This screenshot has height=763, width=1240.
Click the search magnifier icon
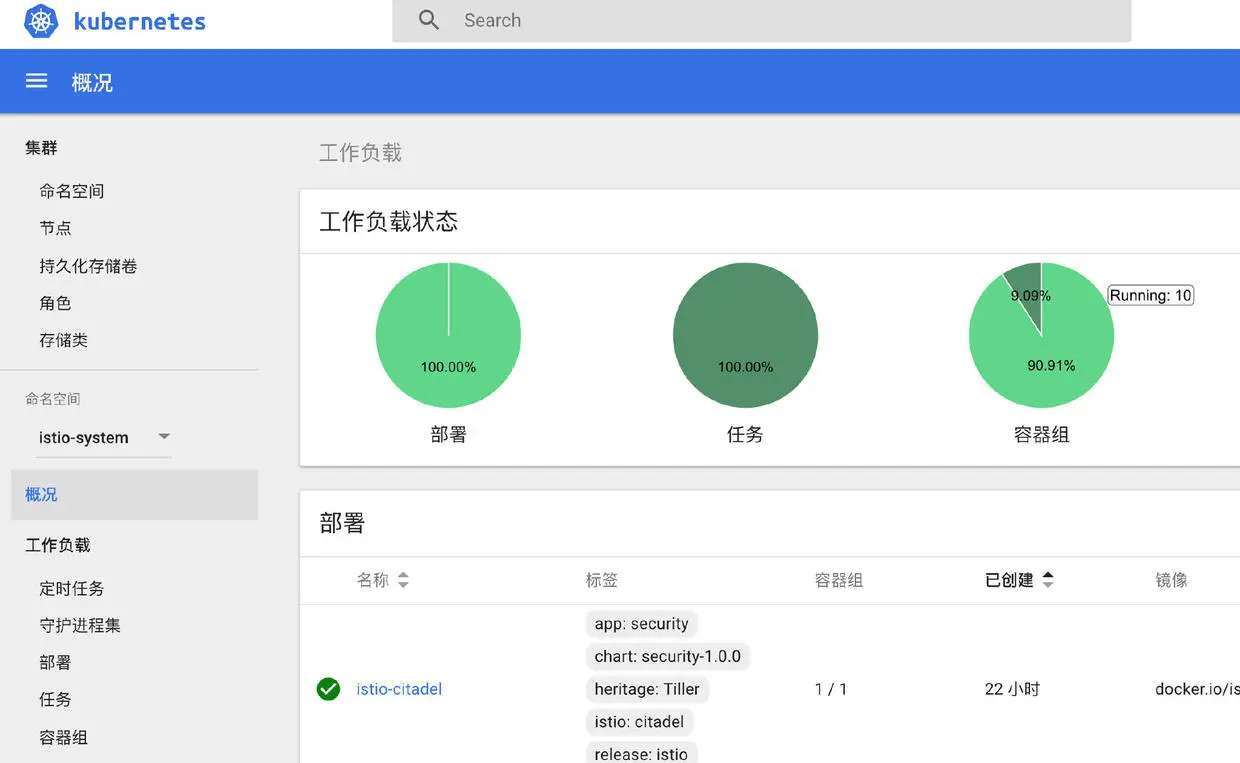pyautogui.click(x=429, y=20)
